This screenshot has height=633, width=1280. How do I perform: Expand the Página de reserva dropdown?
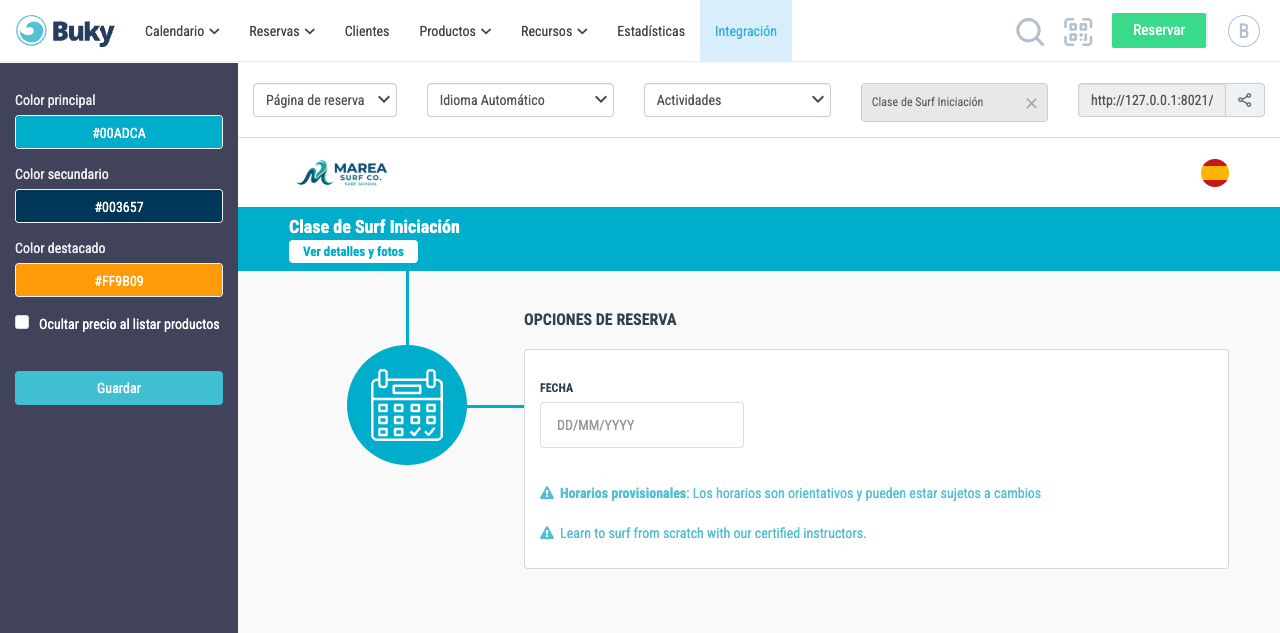(325, 100)
